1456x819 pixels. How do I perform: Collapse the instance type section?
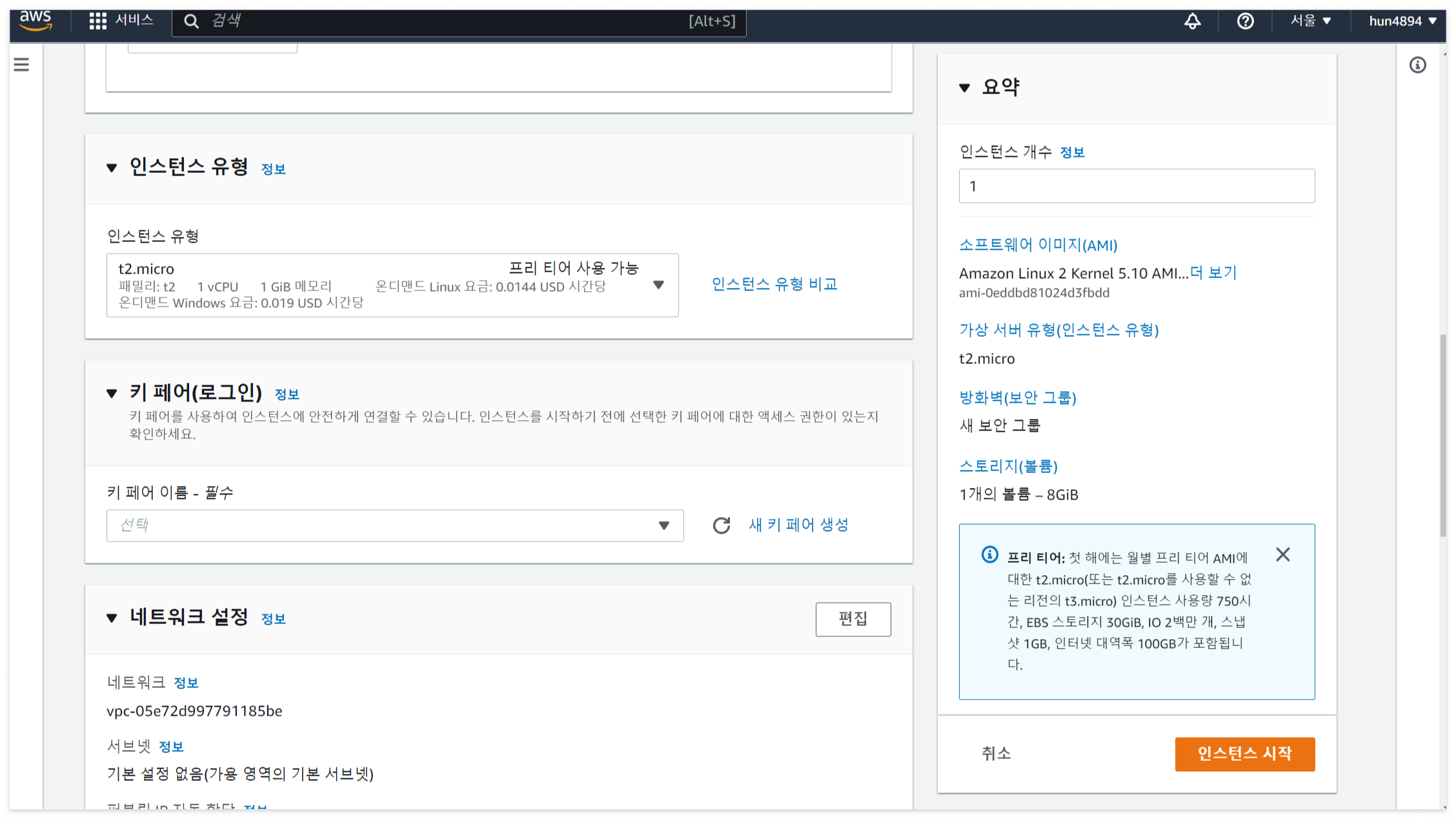coord(112,168)
